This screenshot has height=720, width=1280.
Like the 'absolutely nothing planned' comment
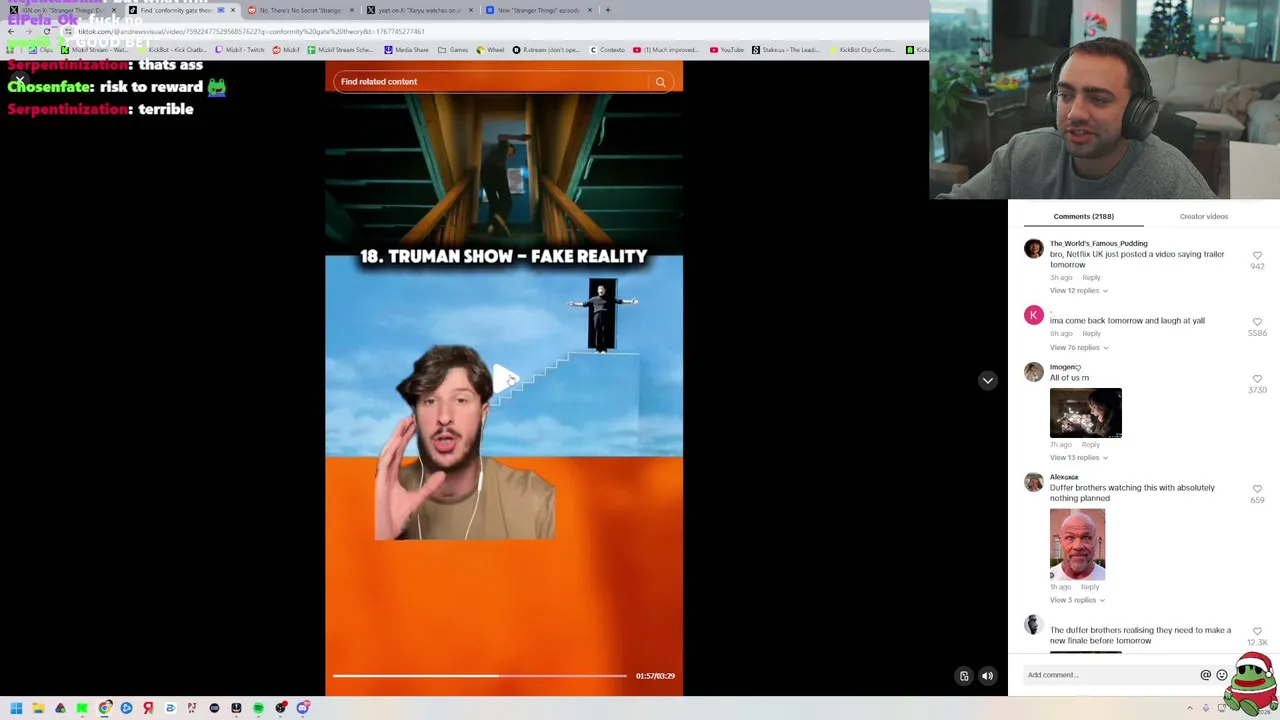click(1257, 489)
